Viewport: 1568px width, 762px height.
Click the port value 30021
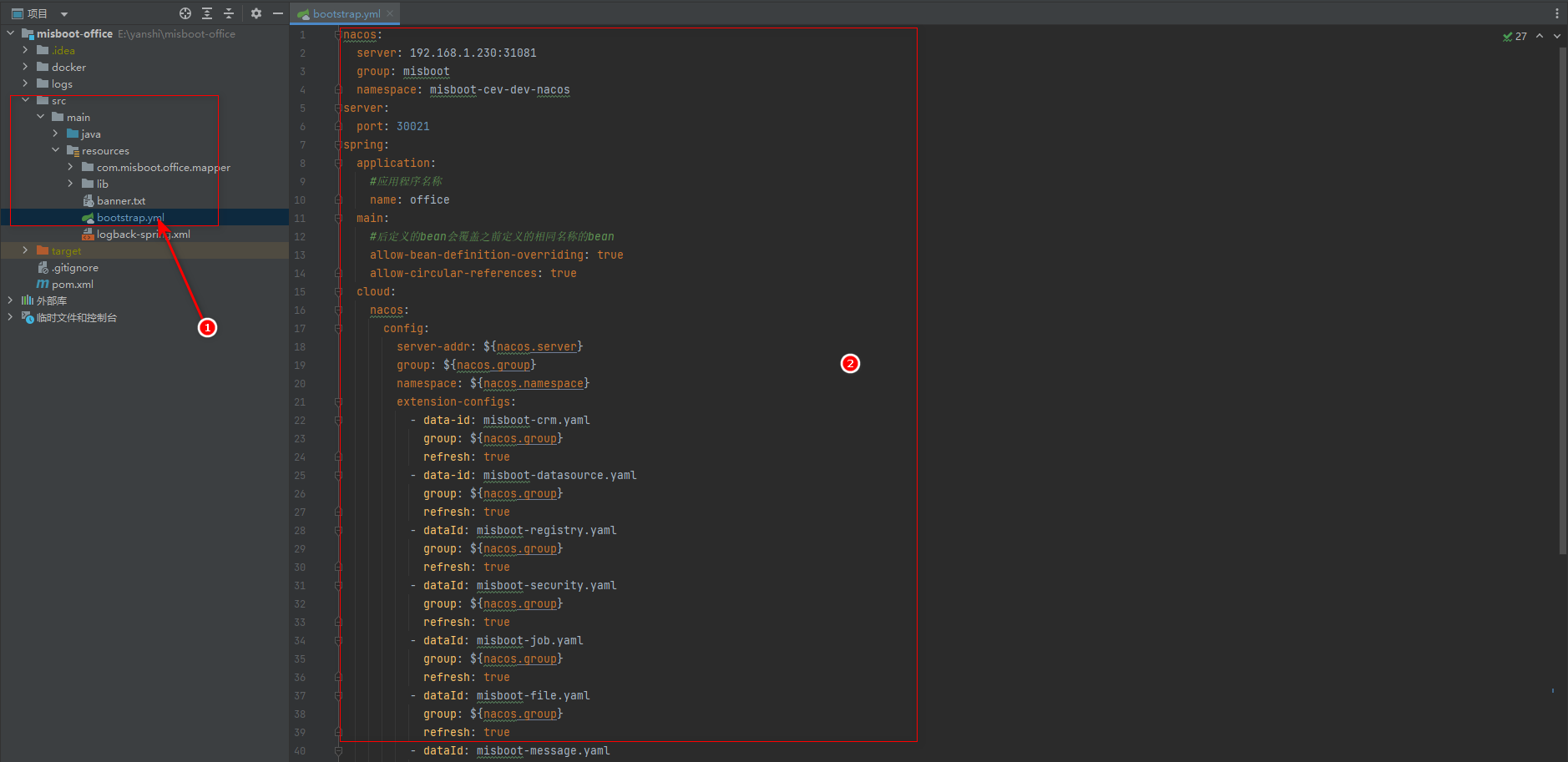pos(412,126)
